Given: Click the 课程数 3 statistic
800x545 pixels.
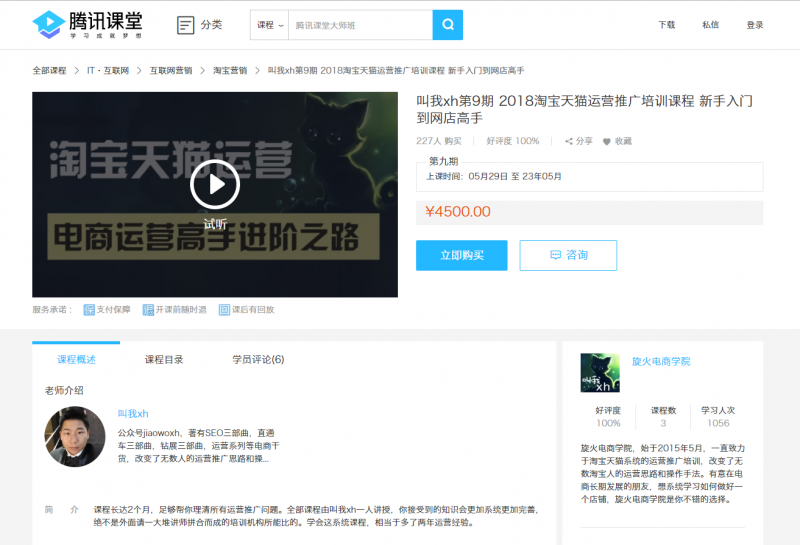Looking at the screenshot, I should tap(663, 417).
